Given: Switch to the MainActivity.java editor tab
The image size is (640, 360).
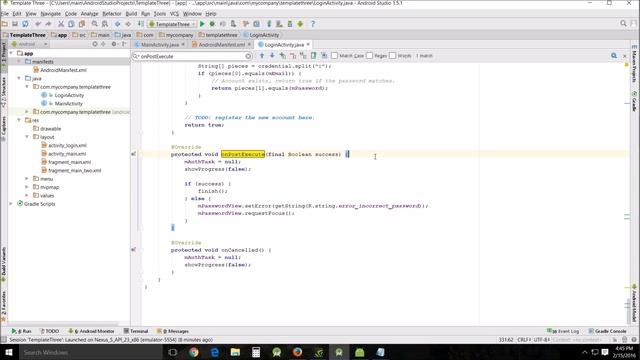Looking at the screenshot, I should (x=159, y=44).
